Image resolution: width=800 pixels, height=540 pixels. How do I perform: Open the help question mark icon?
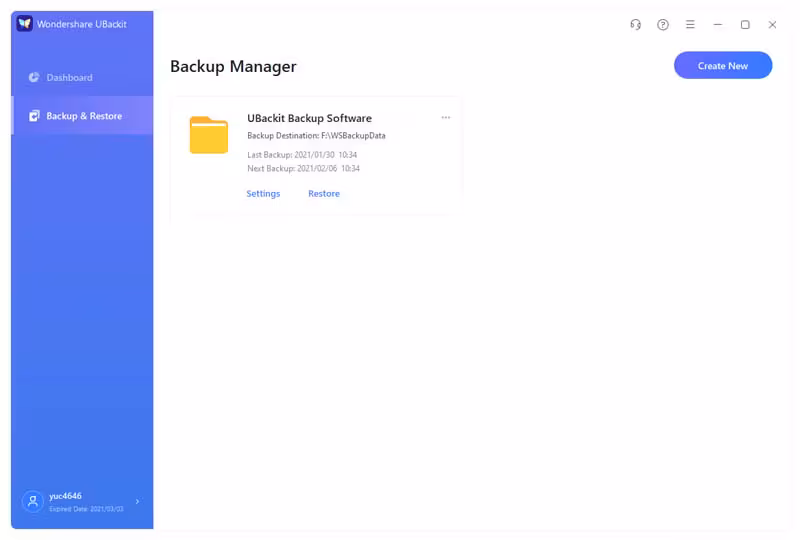[x=663, y=24]
